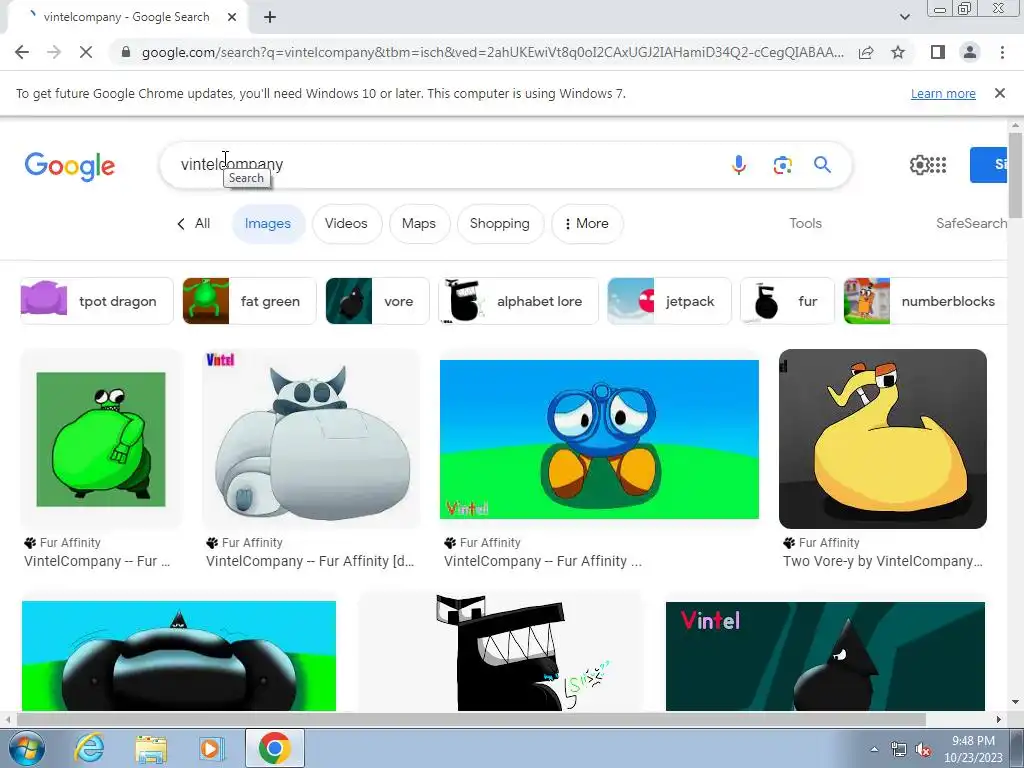The image size is (1024, 768).
Task: Open Chrome three-dot menu
Action: click(1002, 52)
